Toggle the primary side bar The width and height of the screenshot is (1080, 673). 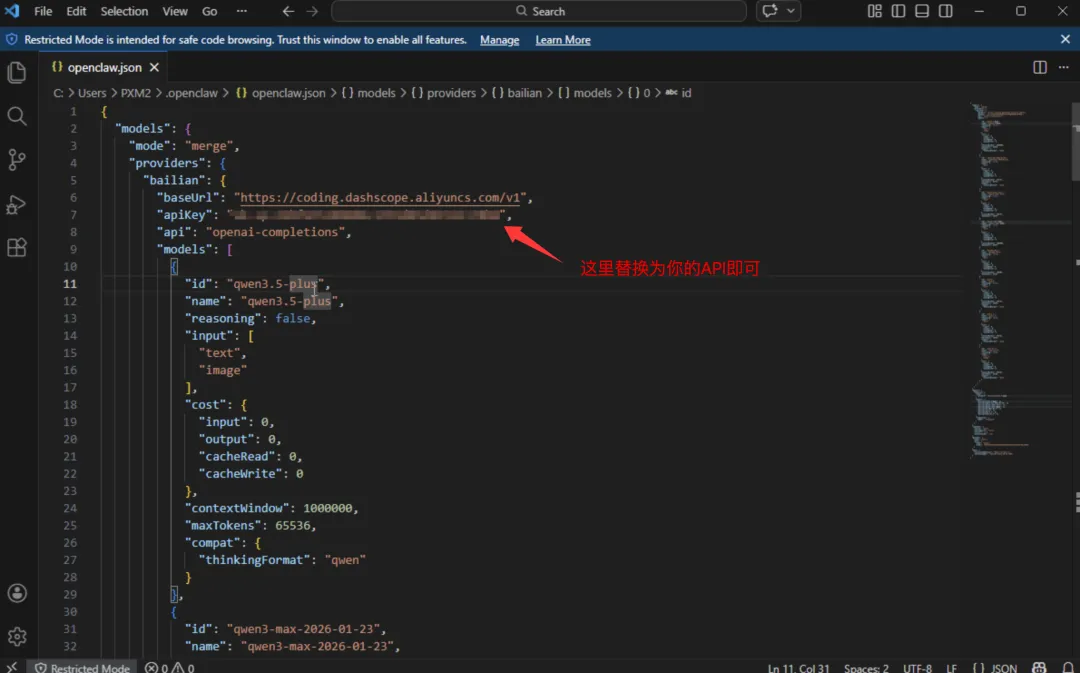pyautogui.click(x=898, y=11)
